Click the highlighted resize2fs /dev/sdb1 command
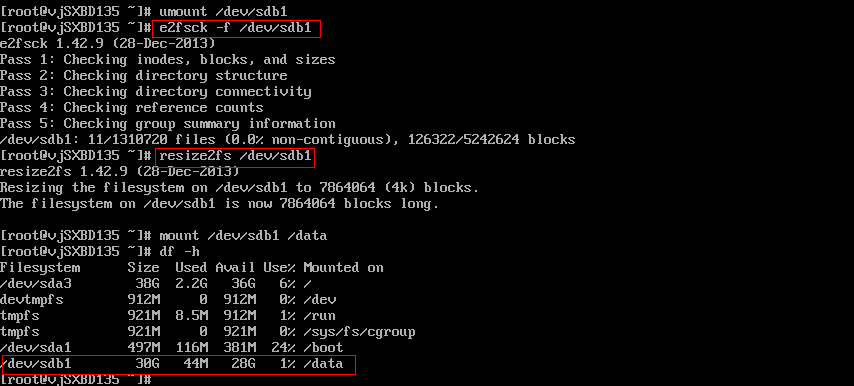This screenshot has height=386, width=854. pyautogui.click(x=236, y=157)
